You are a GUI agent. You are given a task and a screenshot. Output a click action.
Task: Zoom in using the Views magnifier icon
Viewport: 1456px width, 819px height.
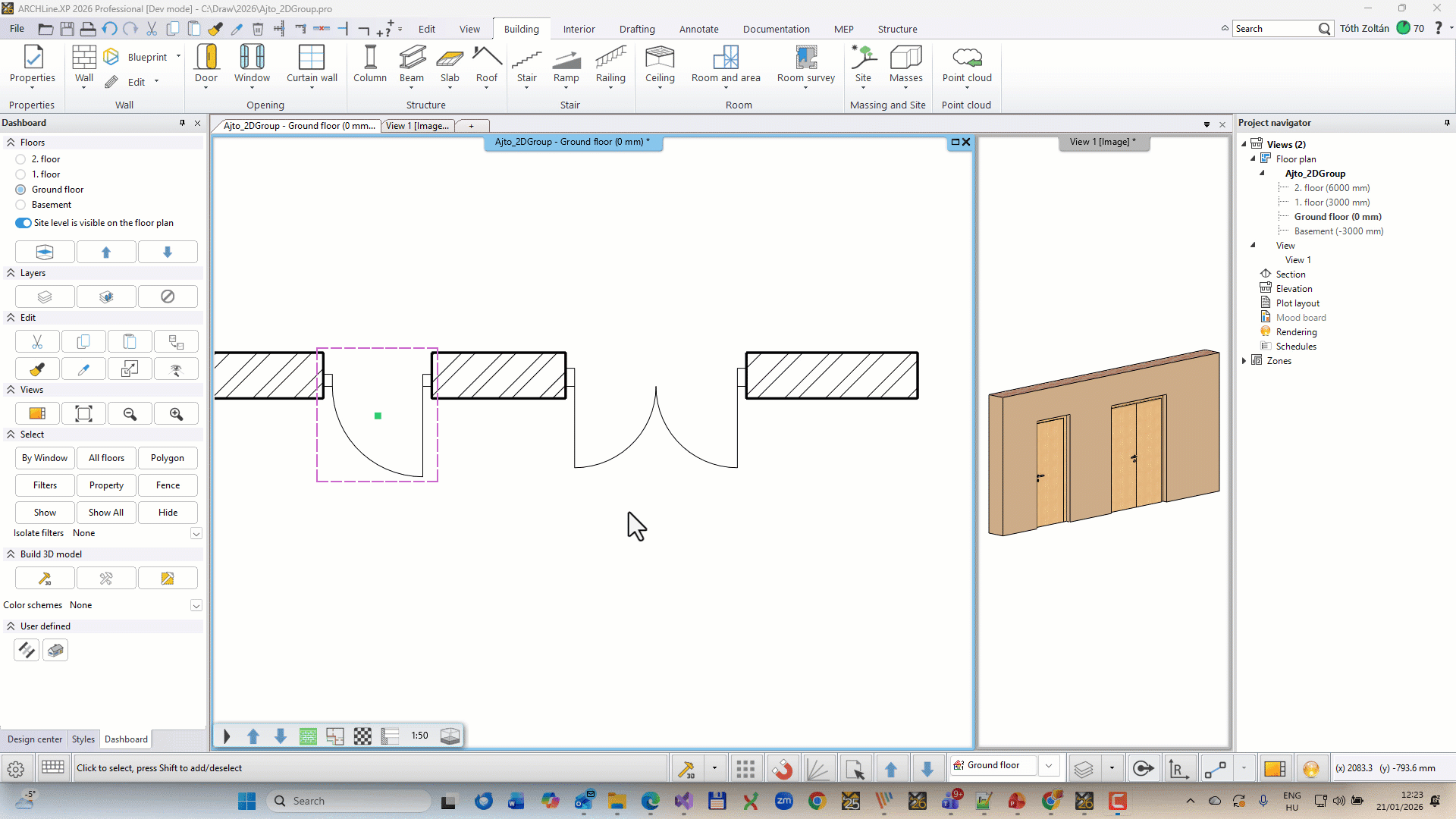point(176,413)
